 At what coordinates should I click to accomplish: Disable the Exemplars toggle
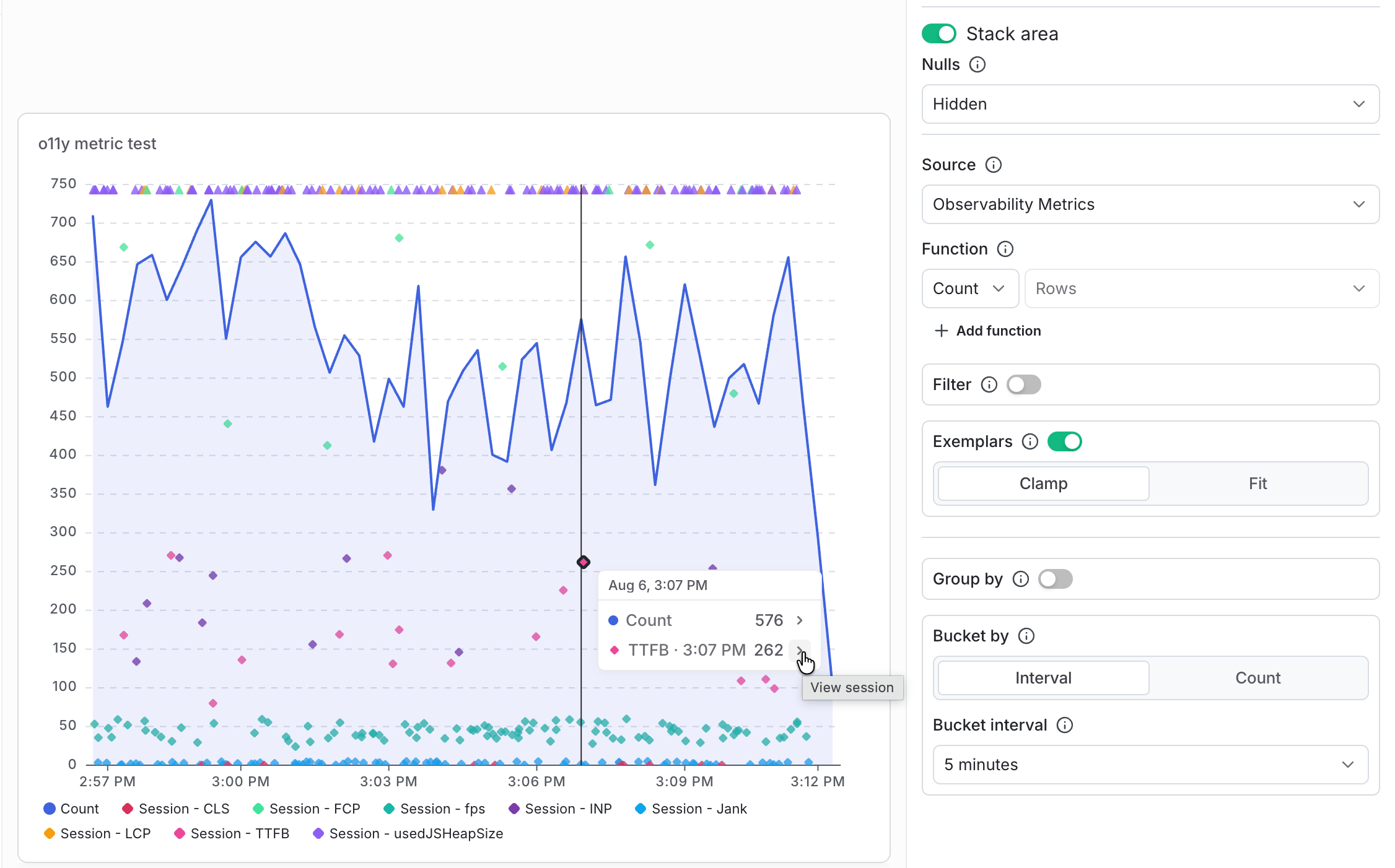click(1064, 441)
